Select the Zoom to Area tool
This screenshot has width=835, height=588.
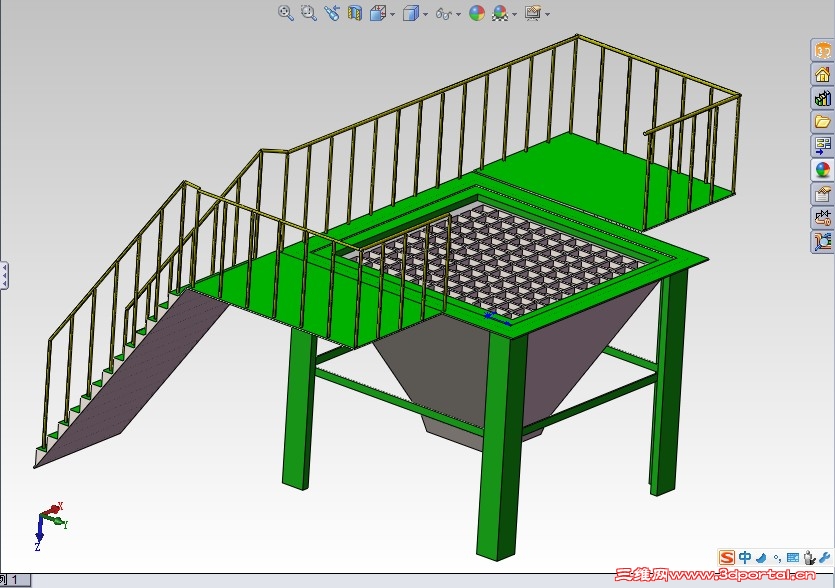(x=309, y=13)
